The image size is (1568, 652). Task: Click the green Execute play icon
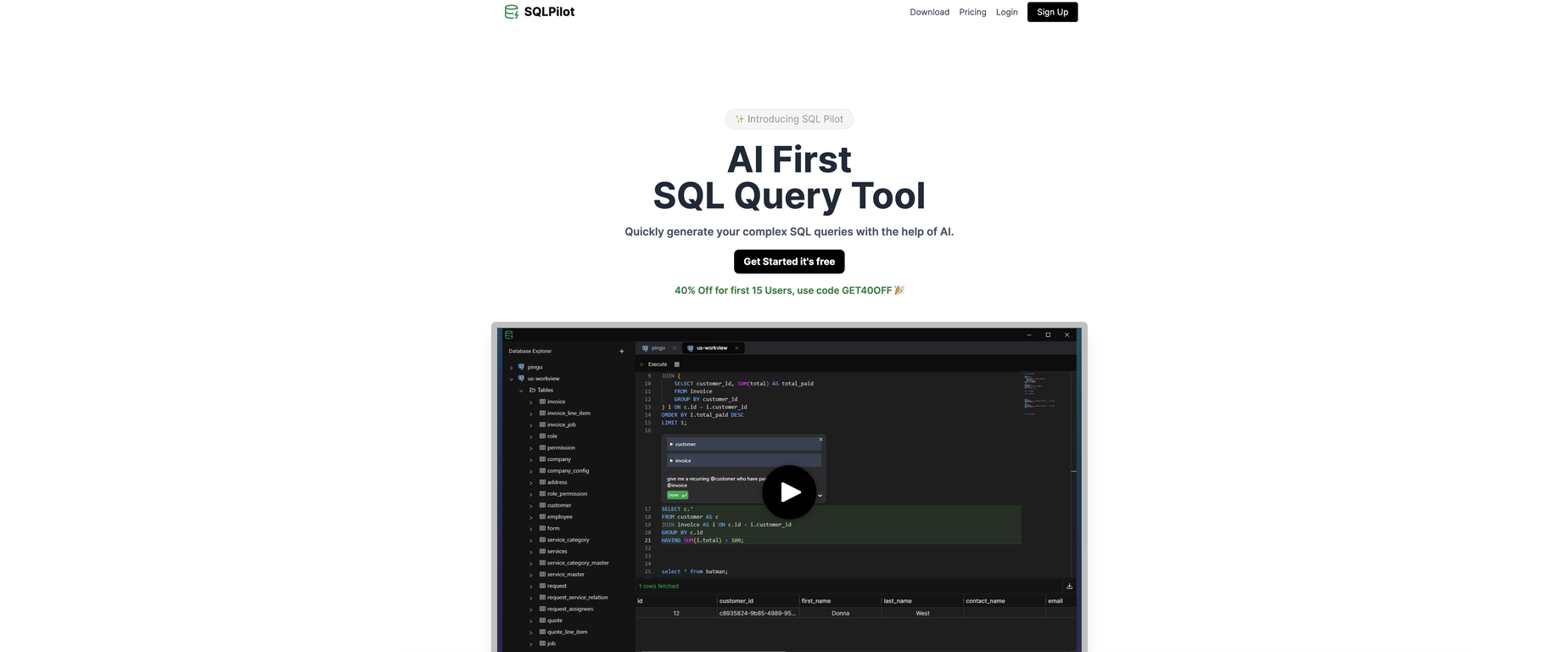pyautogui.click(x=642, y=364)
